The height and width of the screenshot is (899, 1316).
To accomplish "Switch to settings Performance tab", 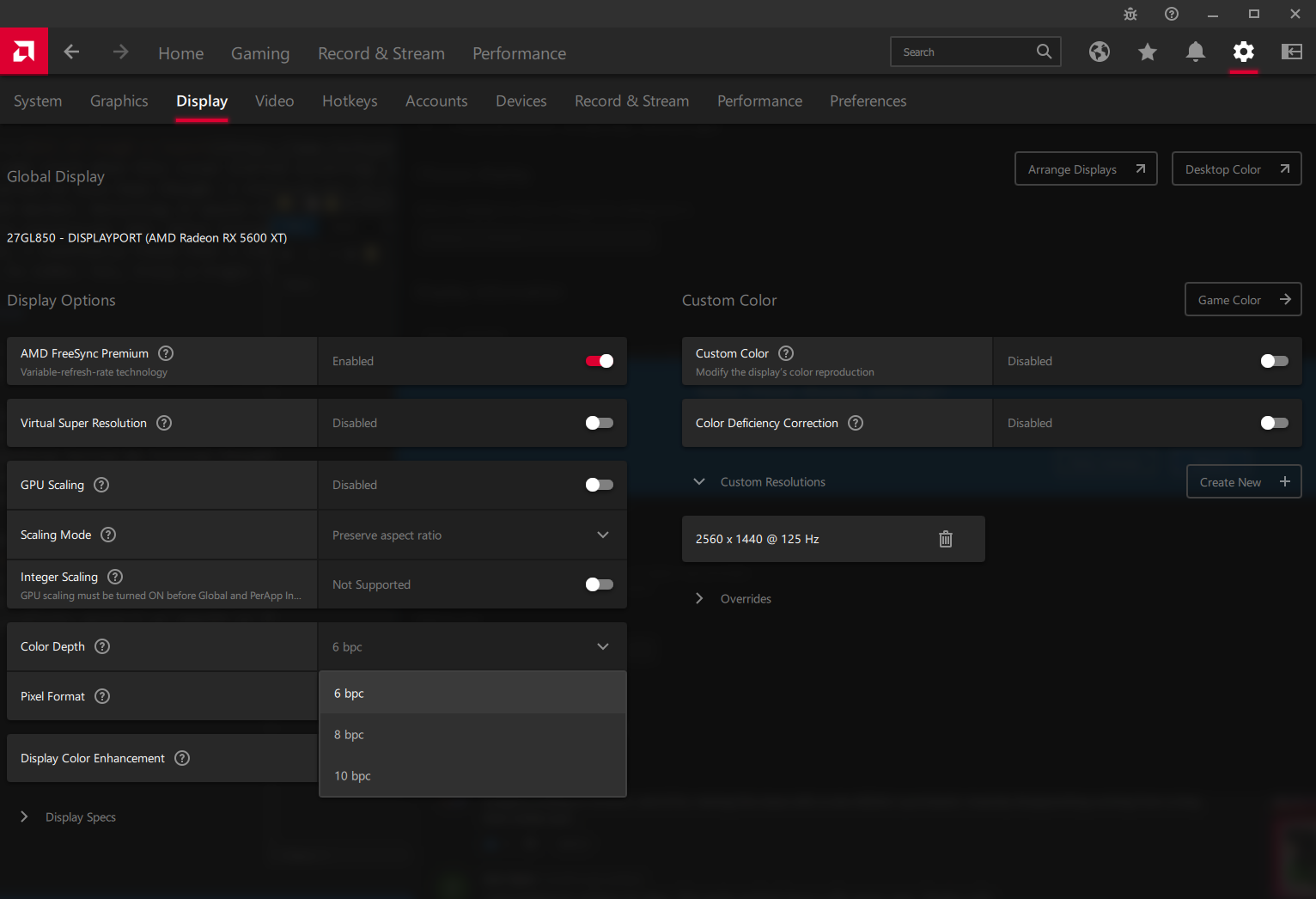I will click(x=760, y=101).
